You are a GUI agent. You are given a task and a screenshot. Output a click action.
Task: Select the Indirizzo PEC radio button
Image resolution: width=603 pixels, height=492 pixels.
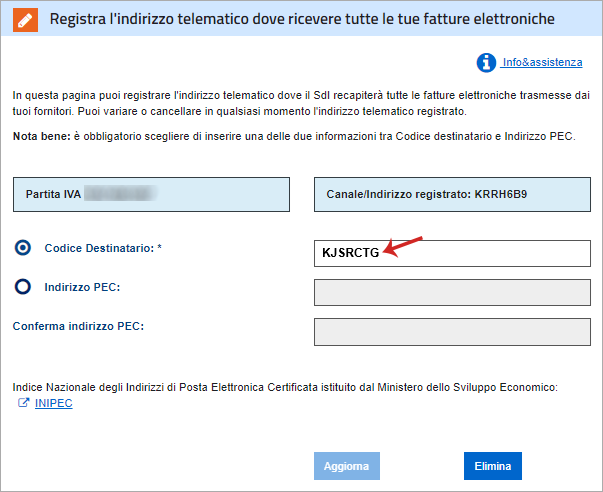coord(23,287)
